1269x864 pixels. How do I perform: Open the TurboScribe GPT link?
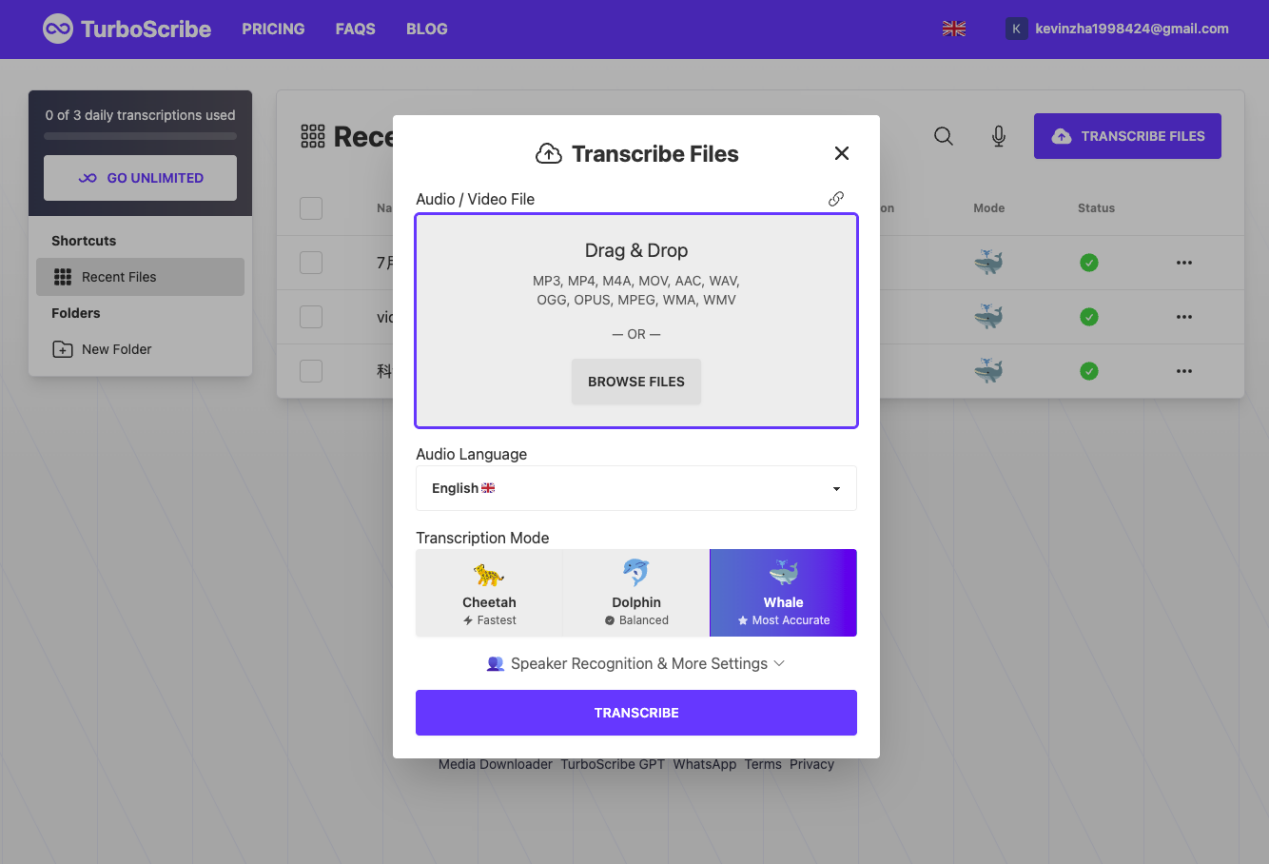[x=612, y=764]
